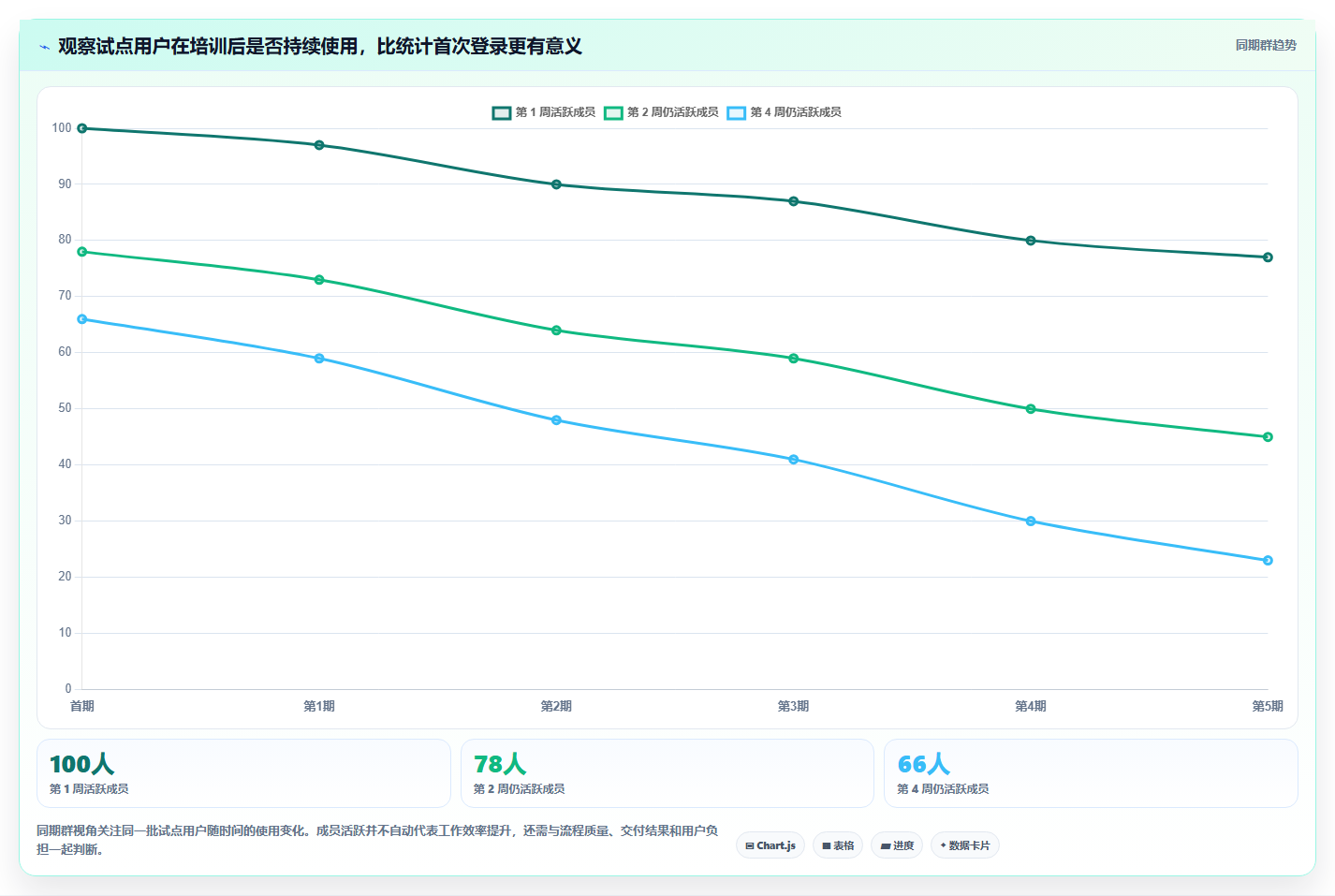Click the week 1 data point at 首期
This screenshot has height=896, width=1335.
pos(82,128)
